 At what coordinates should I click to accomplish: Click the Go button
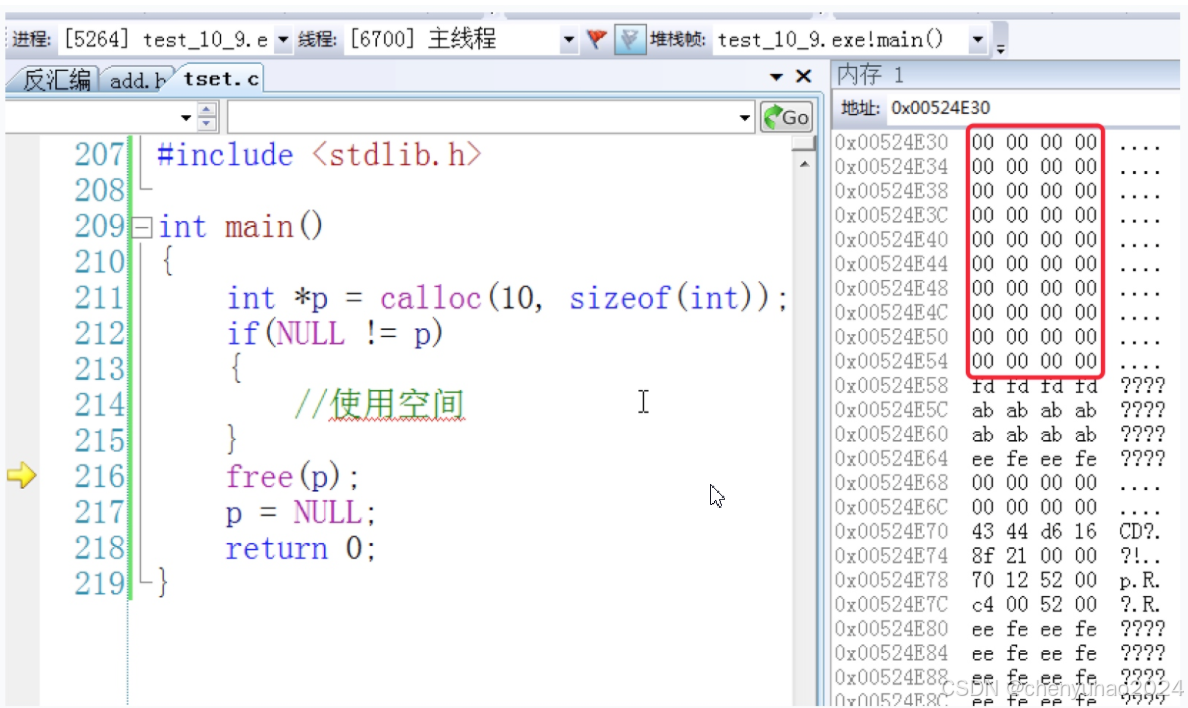(786, 117)
